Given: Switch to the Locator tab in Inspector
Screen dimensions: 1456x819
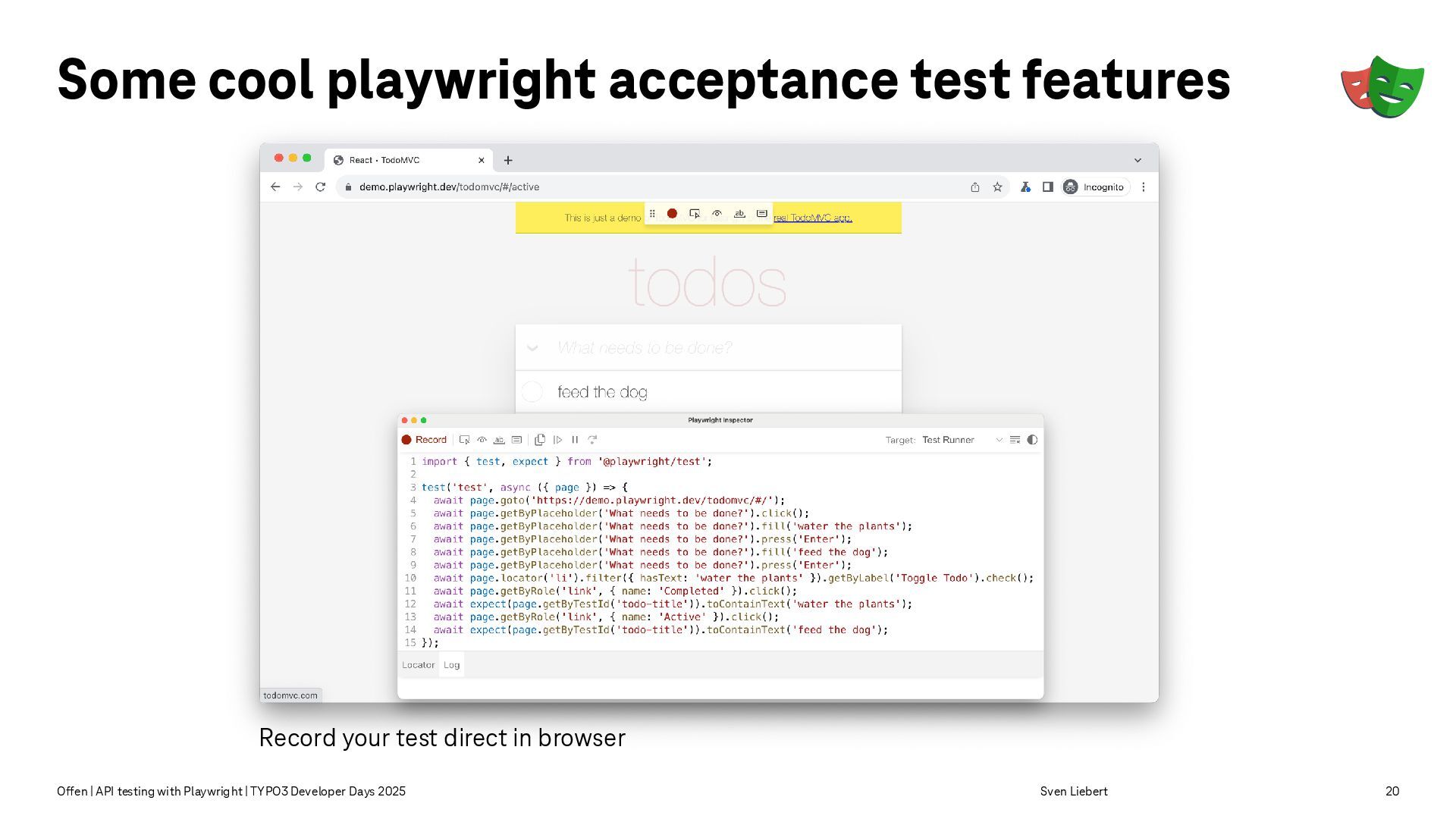Looking at the screenshot, I should [x=419, y=665].
